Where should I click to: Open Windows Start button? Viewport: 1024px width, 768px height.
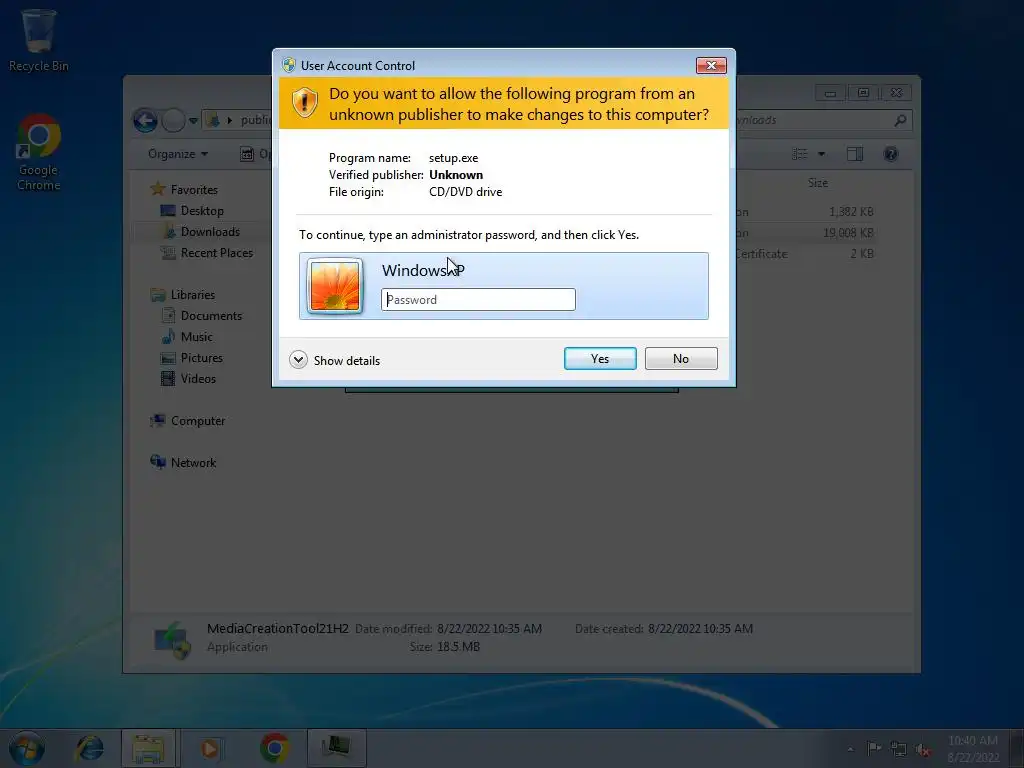(x=27, y=748)
